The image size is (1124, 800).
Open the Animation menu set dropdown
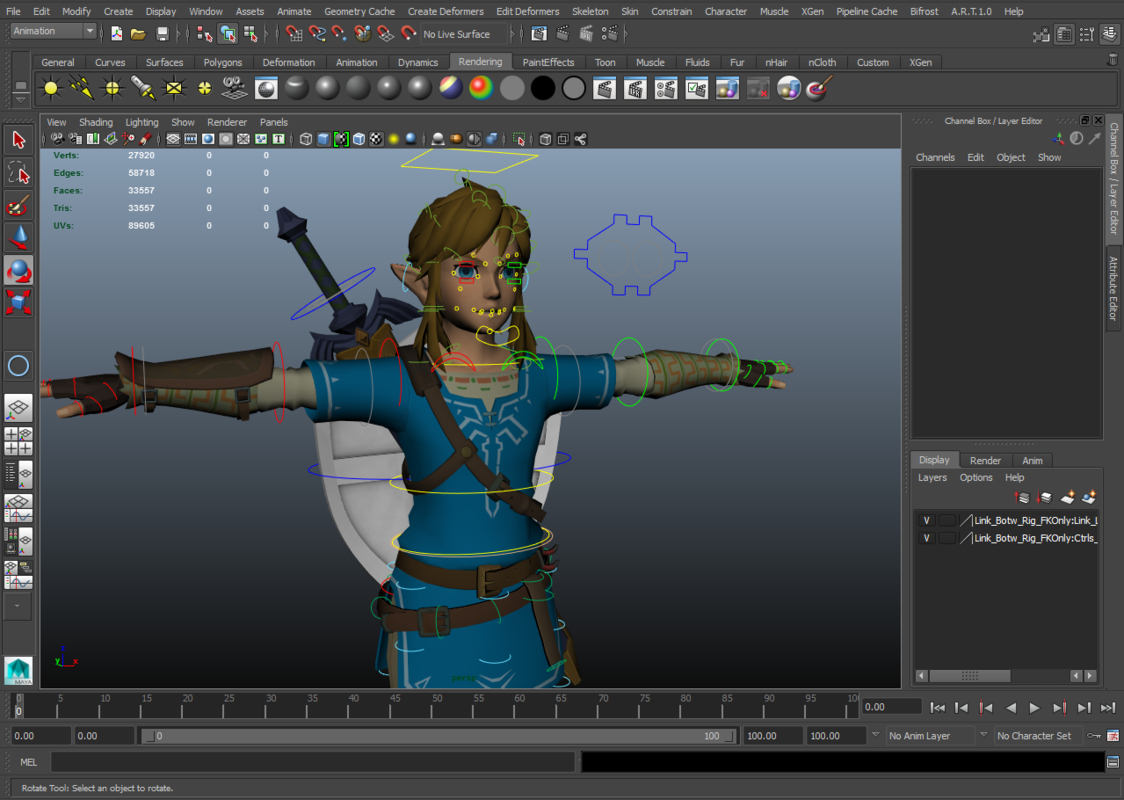point(53,31)
